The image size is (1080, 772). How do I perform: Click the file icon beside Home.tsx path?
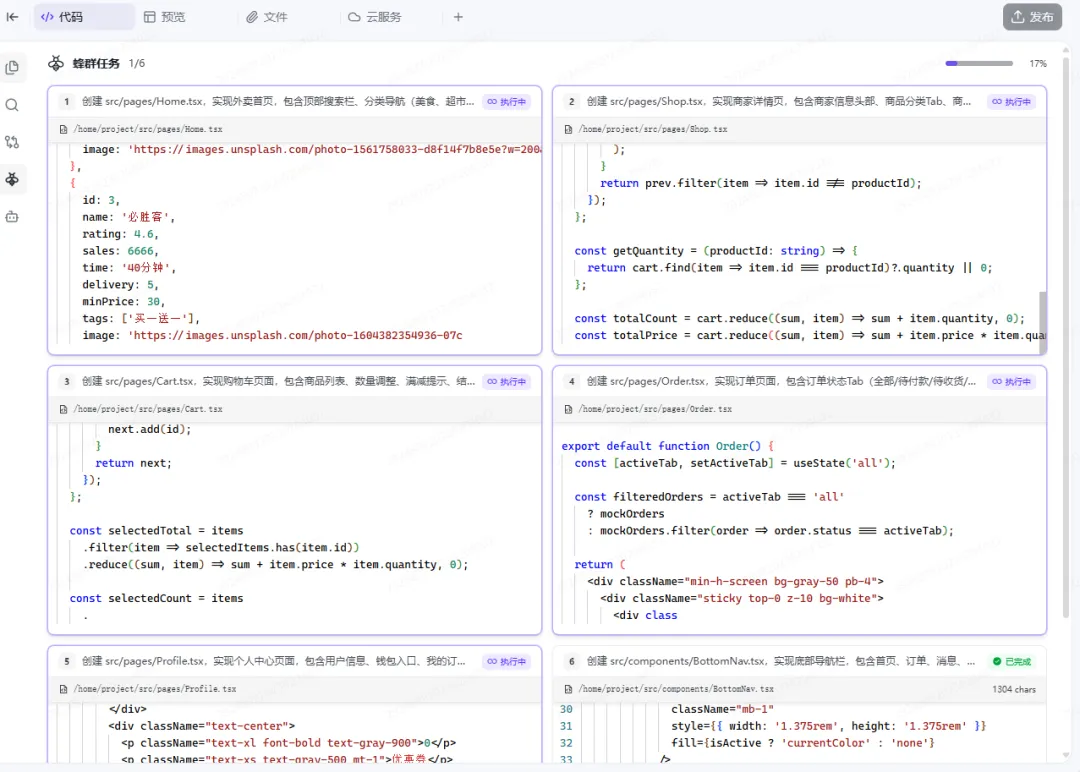click(63, 129)
